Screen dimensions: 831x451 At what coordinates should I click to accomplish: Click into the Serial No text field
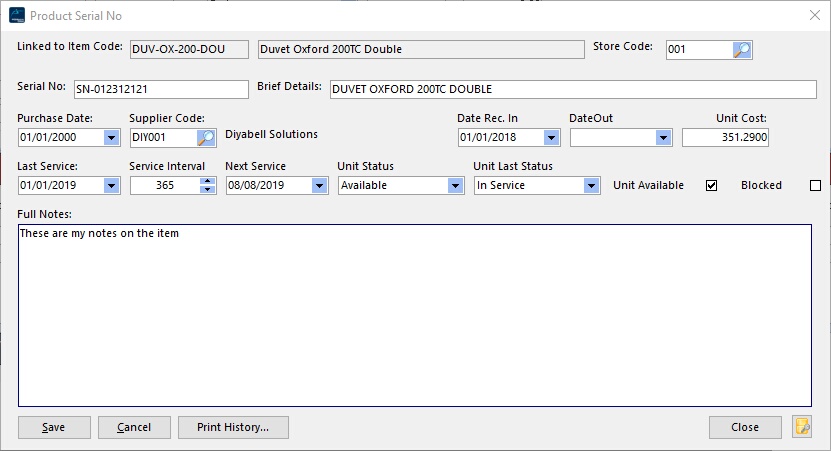tap(160, 90)
